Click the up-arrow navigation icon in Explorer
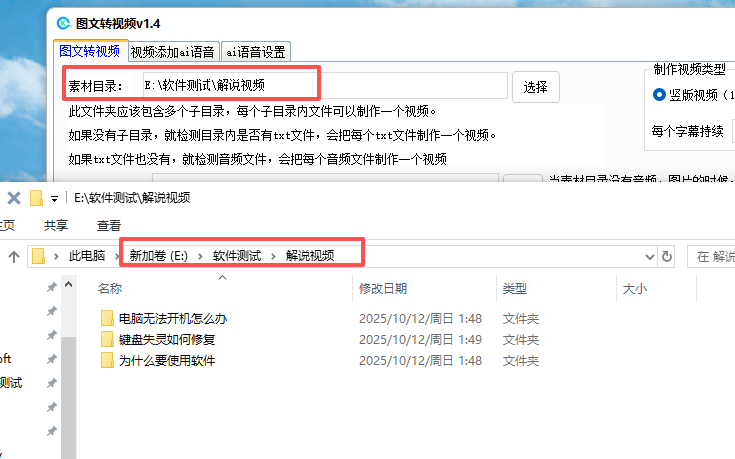 [14, 256]
